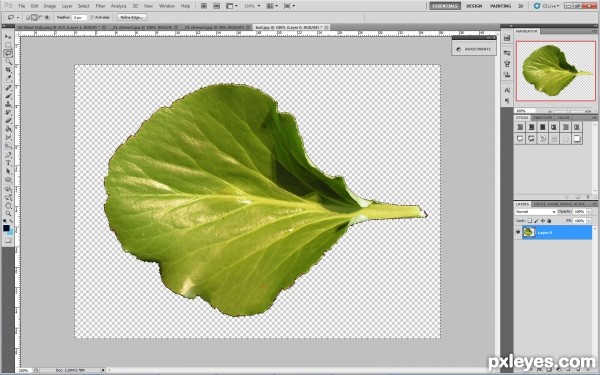
Task: Select the Blur tool
Action: (8, 137)
